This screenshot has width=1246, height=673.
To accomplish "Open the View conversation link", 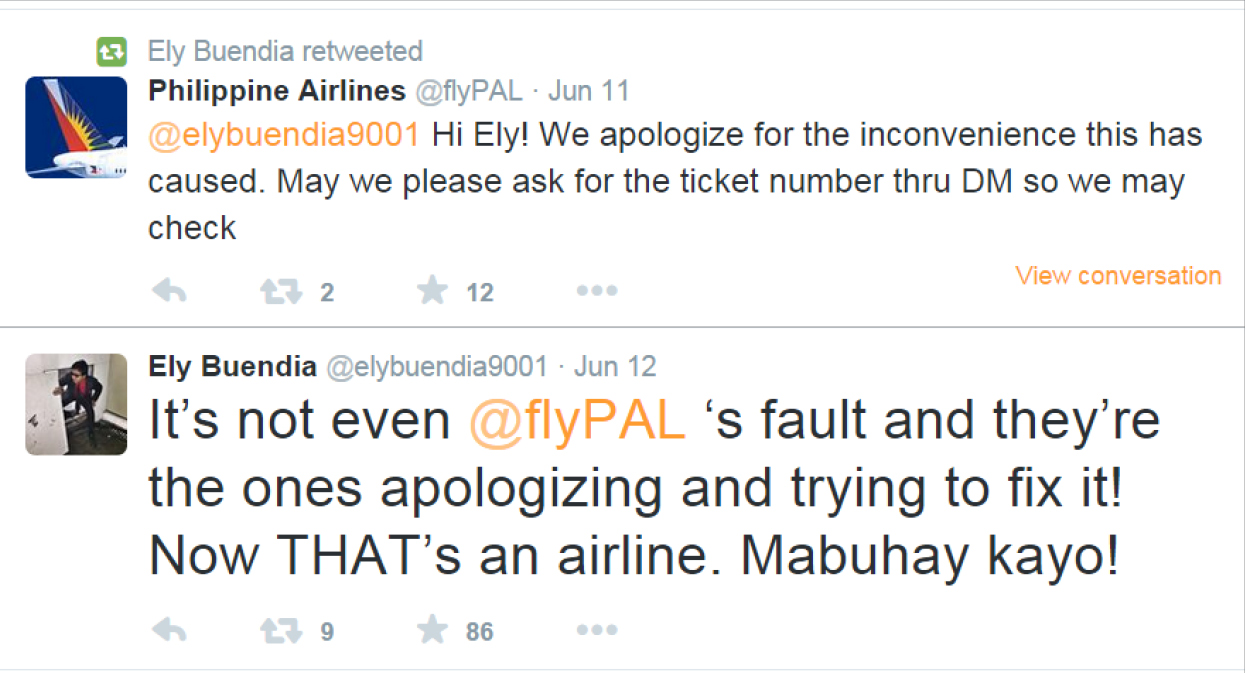I will point(1118,275).
